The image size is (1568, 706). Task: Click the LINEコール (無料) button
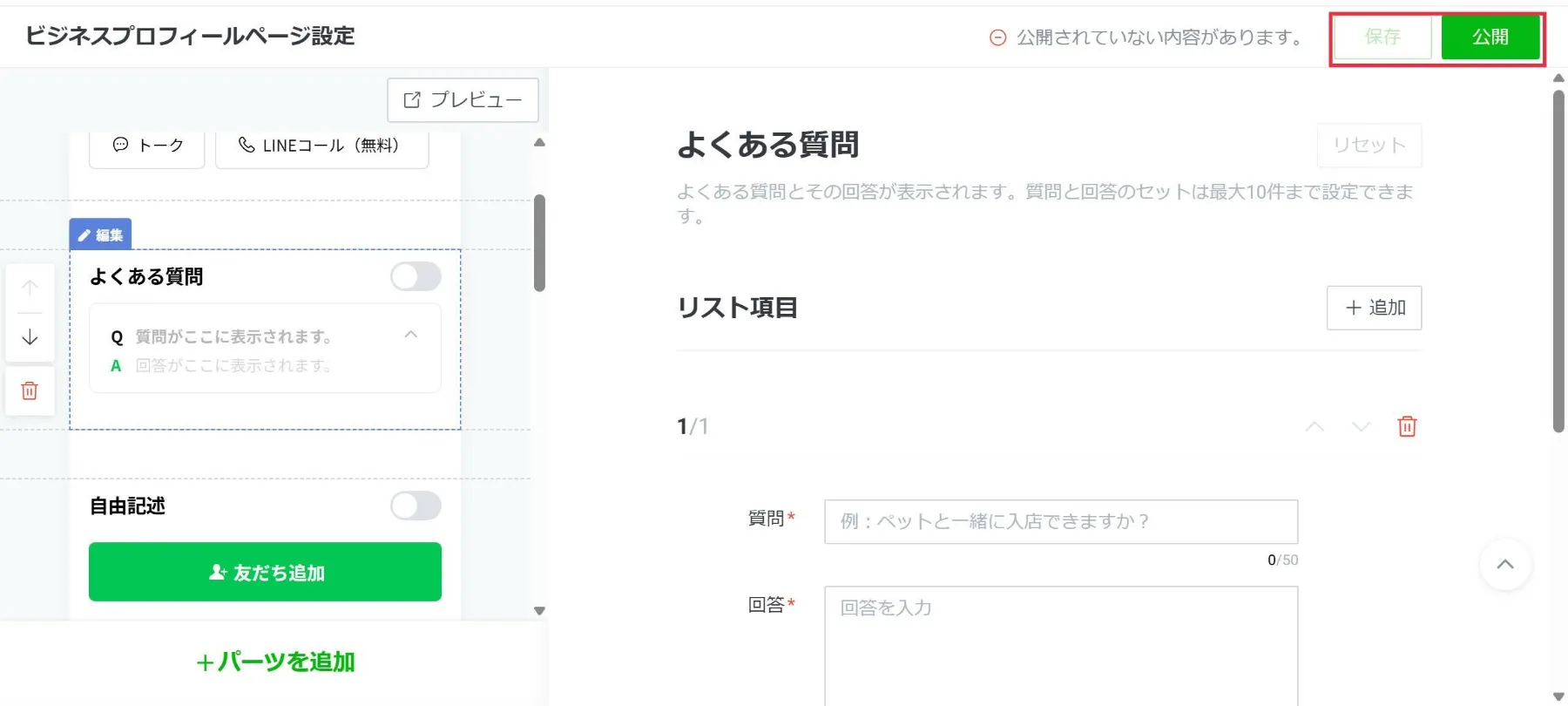click(321, 146)
